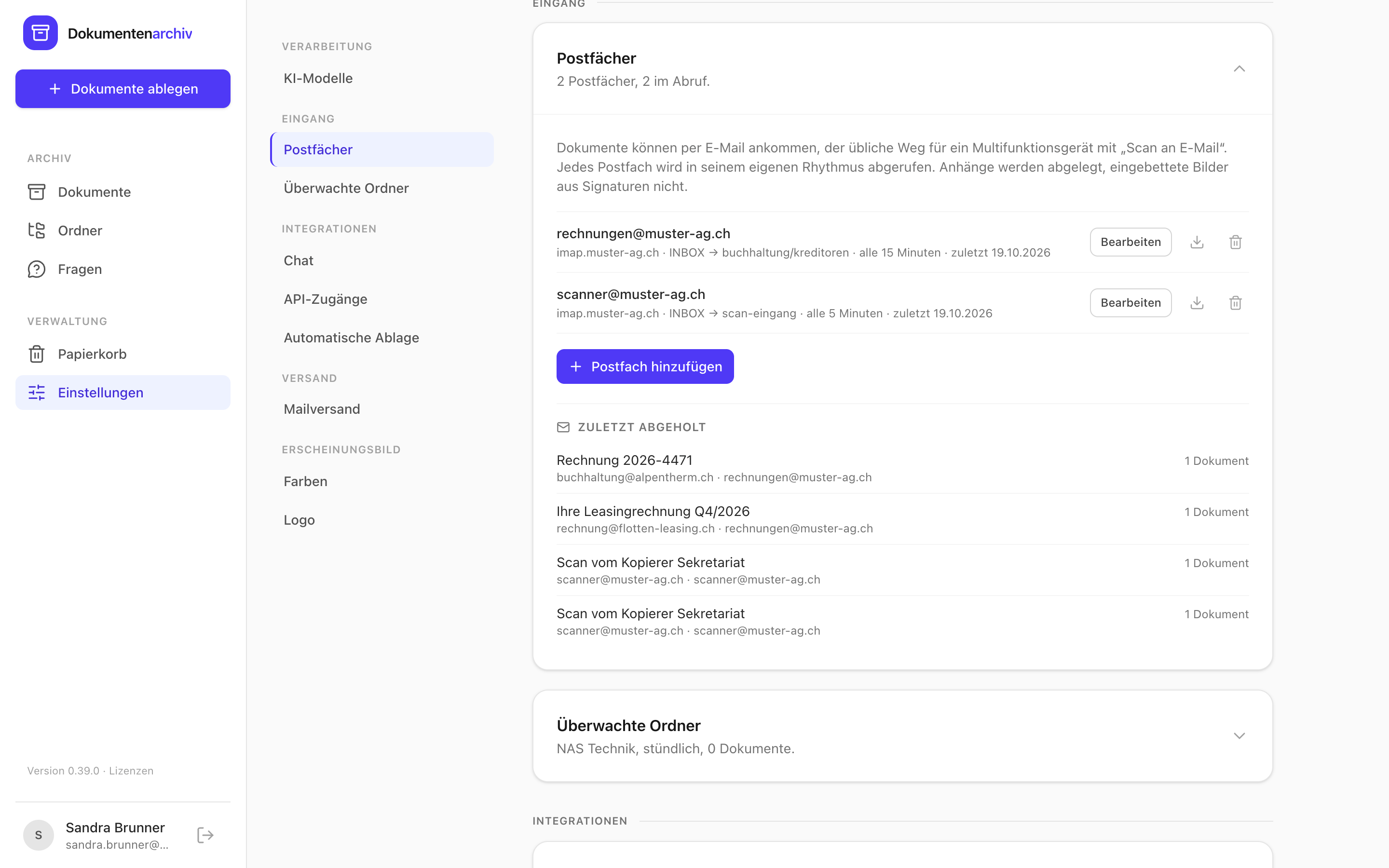Go to Überwachte Ordner settings entry
The width and height of the screenshot is (1389, 868).
[381, 188]
